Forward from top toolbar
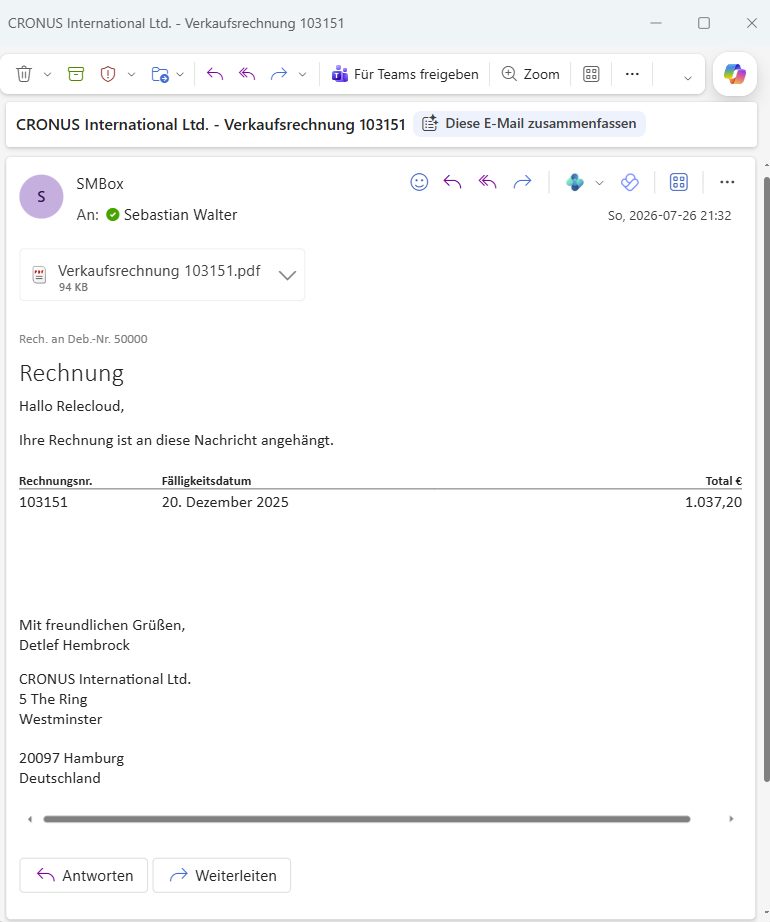Viewport: 770px width, 922px height. (279, 74)
